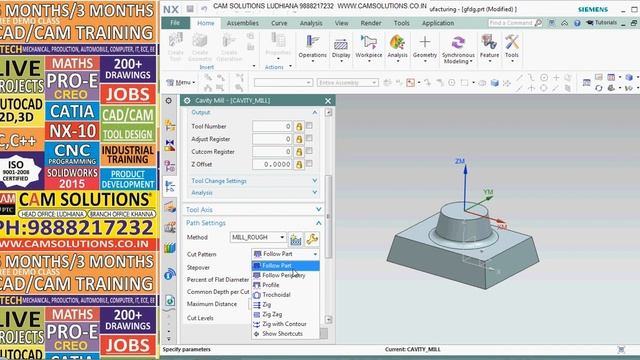Click the search magnifier in Find a Command
The image size is (640, 360).
(x=538, y=23)
